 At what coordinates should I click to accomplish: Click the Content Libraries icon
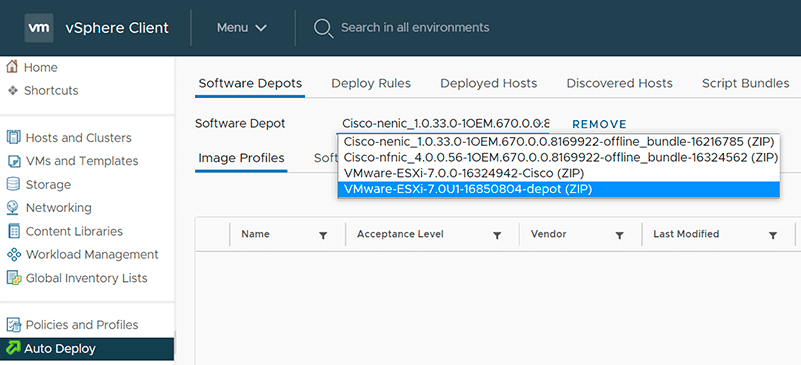point(14,231)
